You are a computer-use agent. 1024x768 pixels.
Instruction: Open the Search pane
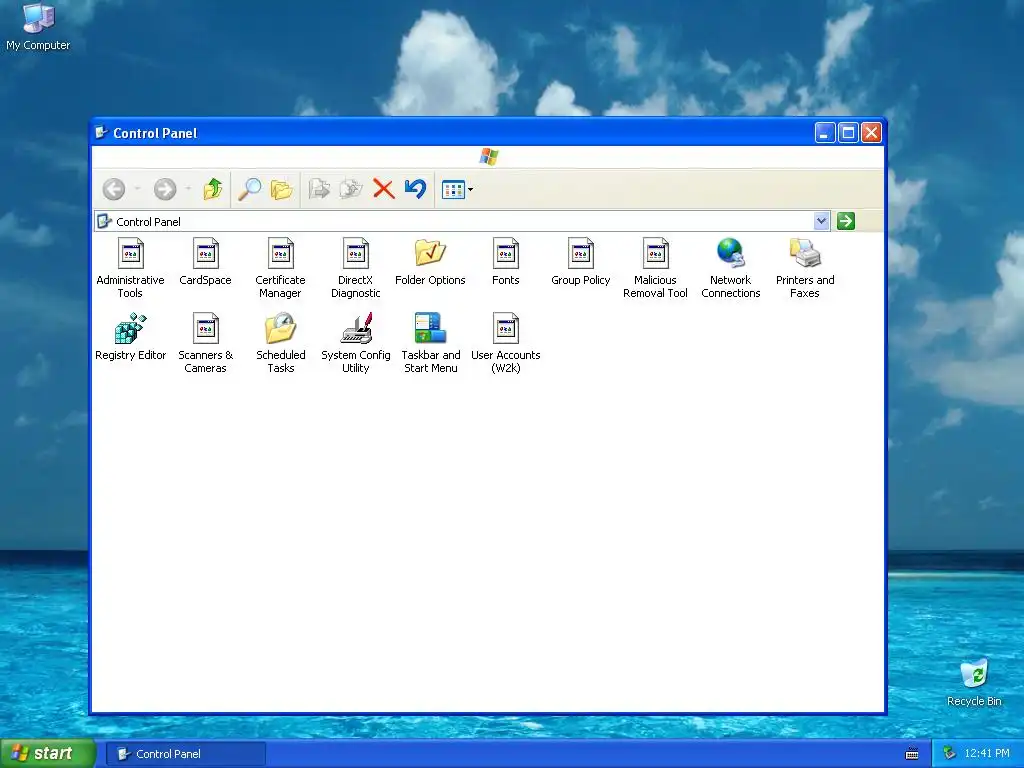[x=249, y=189]
